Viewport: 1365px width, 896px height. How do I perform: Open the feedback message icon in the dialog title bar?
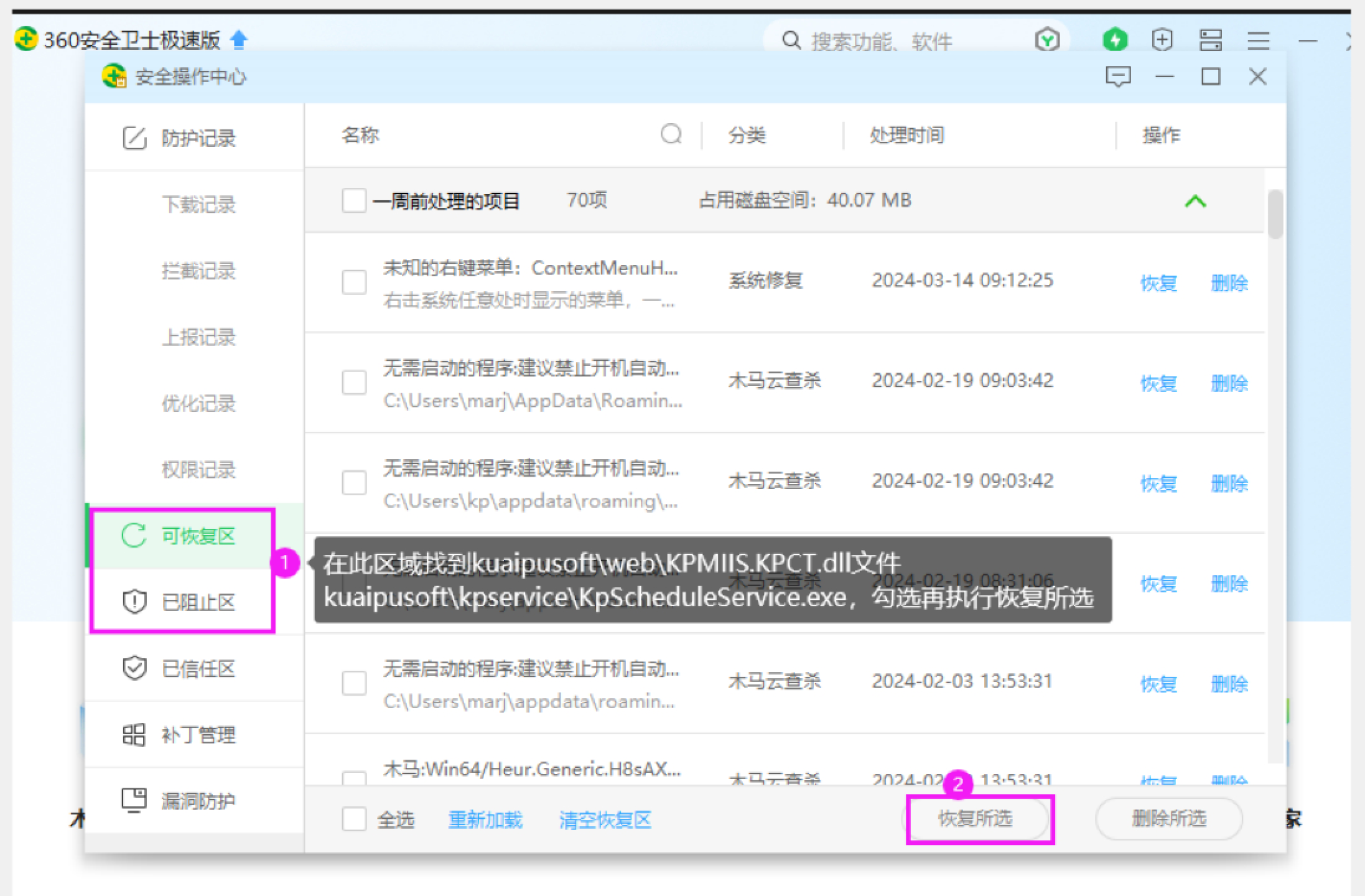(1117, 77)
